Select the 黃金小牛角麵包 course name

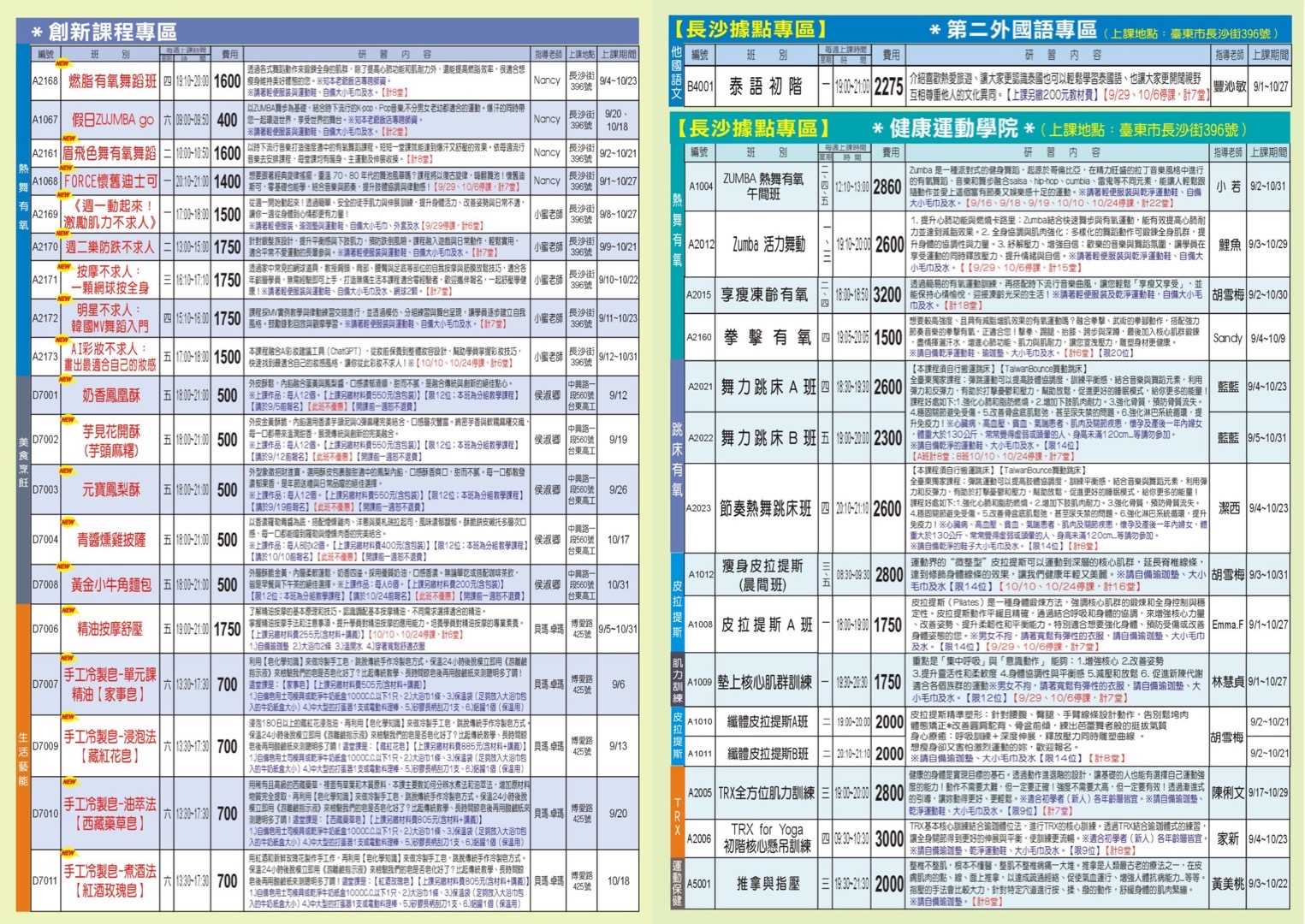[110, 585]
